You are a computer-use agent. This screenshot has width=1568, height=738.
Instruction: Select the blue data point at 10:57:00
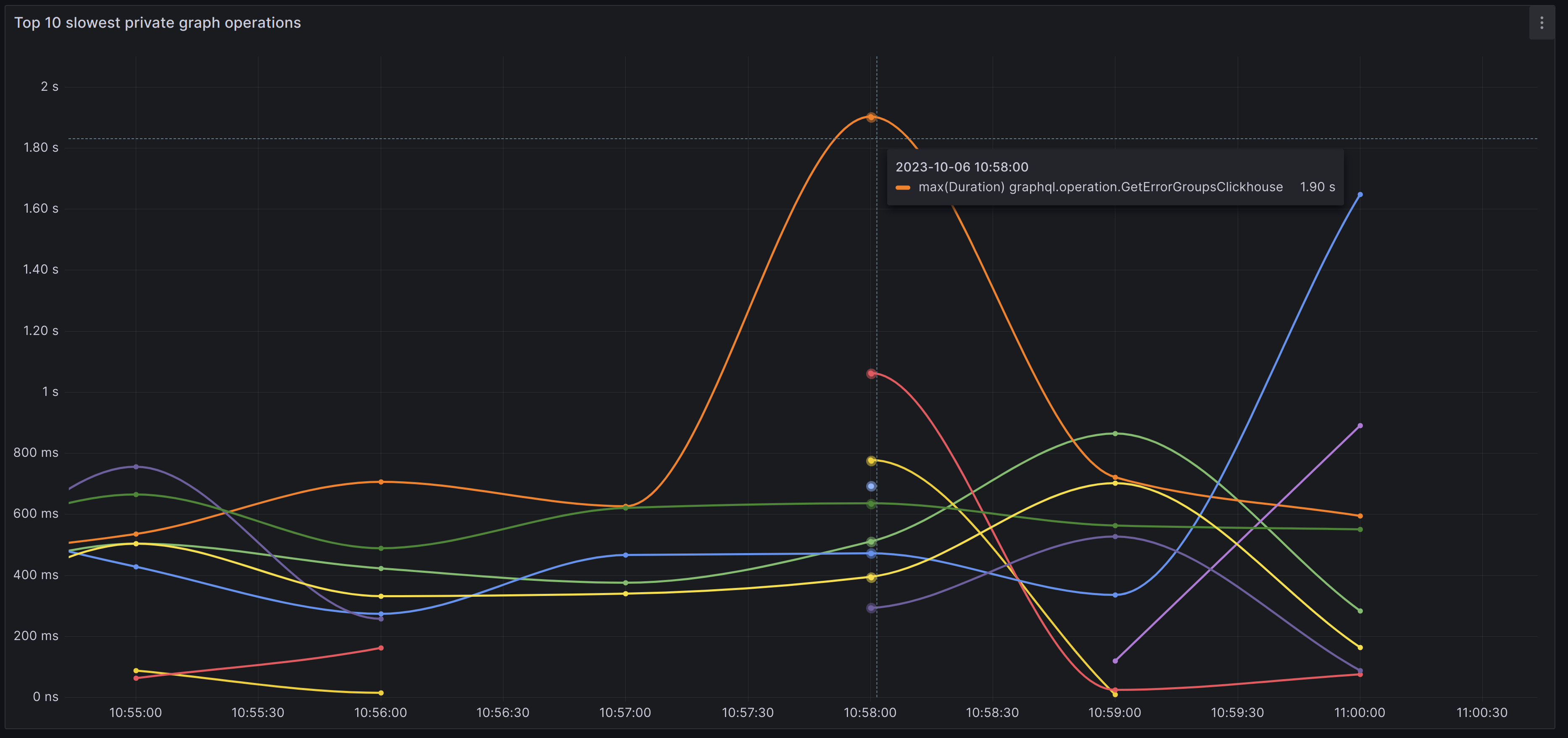pos(625,555)
